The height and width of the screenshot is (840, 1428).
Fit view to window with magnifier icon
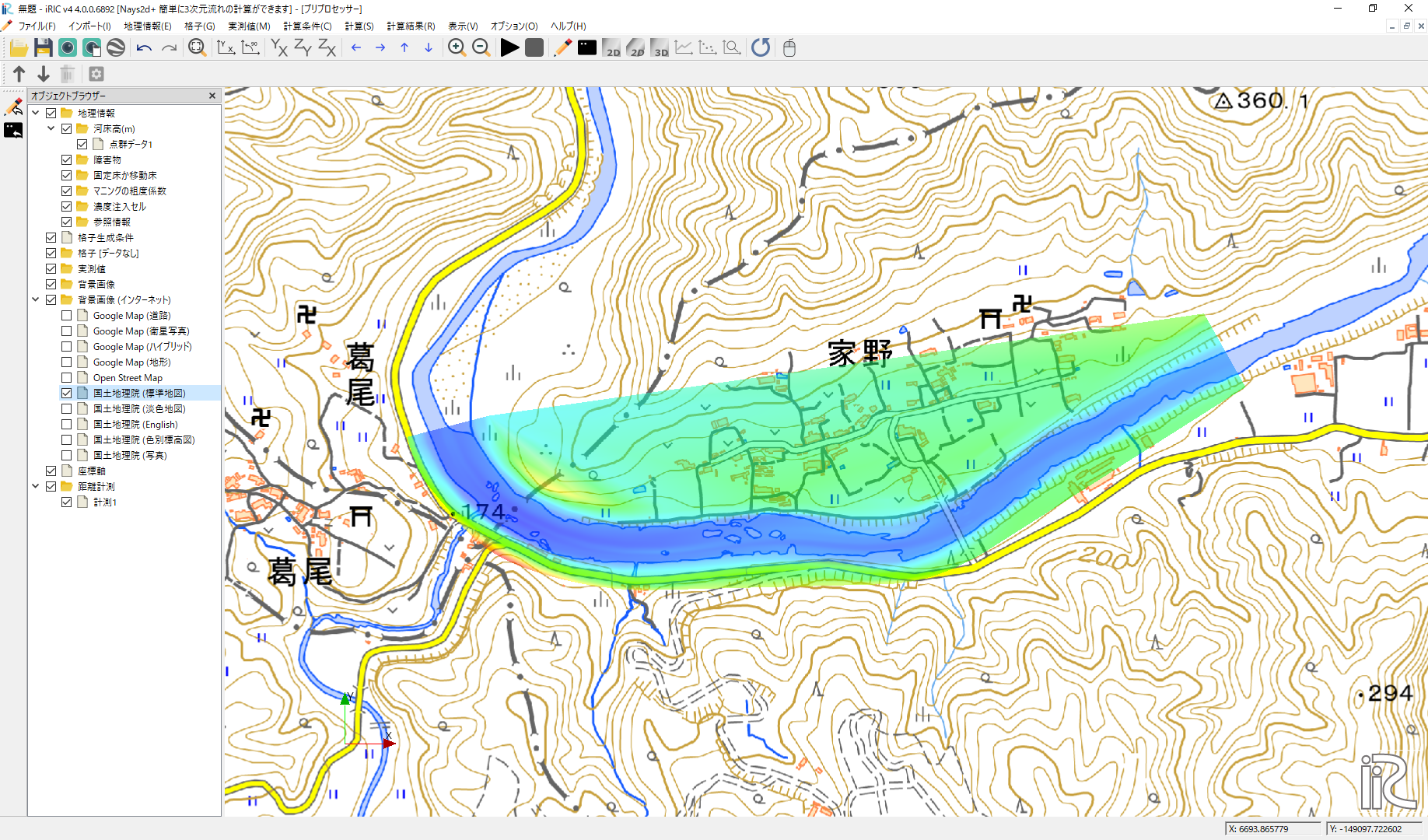click(197, 48)
